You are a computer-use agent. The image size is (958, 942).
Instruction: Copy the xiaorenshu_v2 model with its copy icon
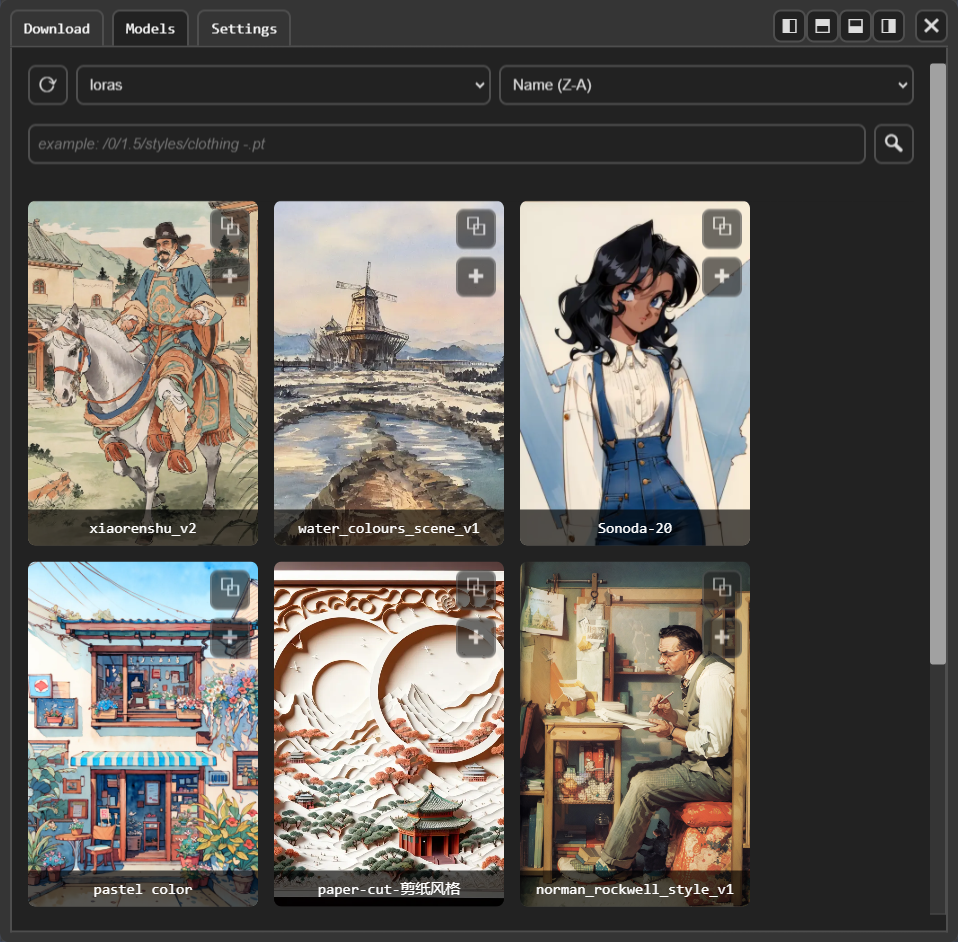point(230,227)
